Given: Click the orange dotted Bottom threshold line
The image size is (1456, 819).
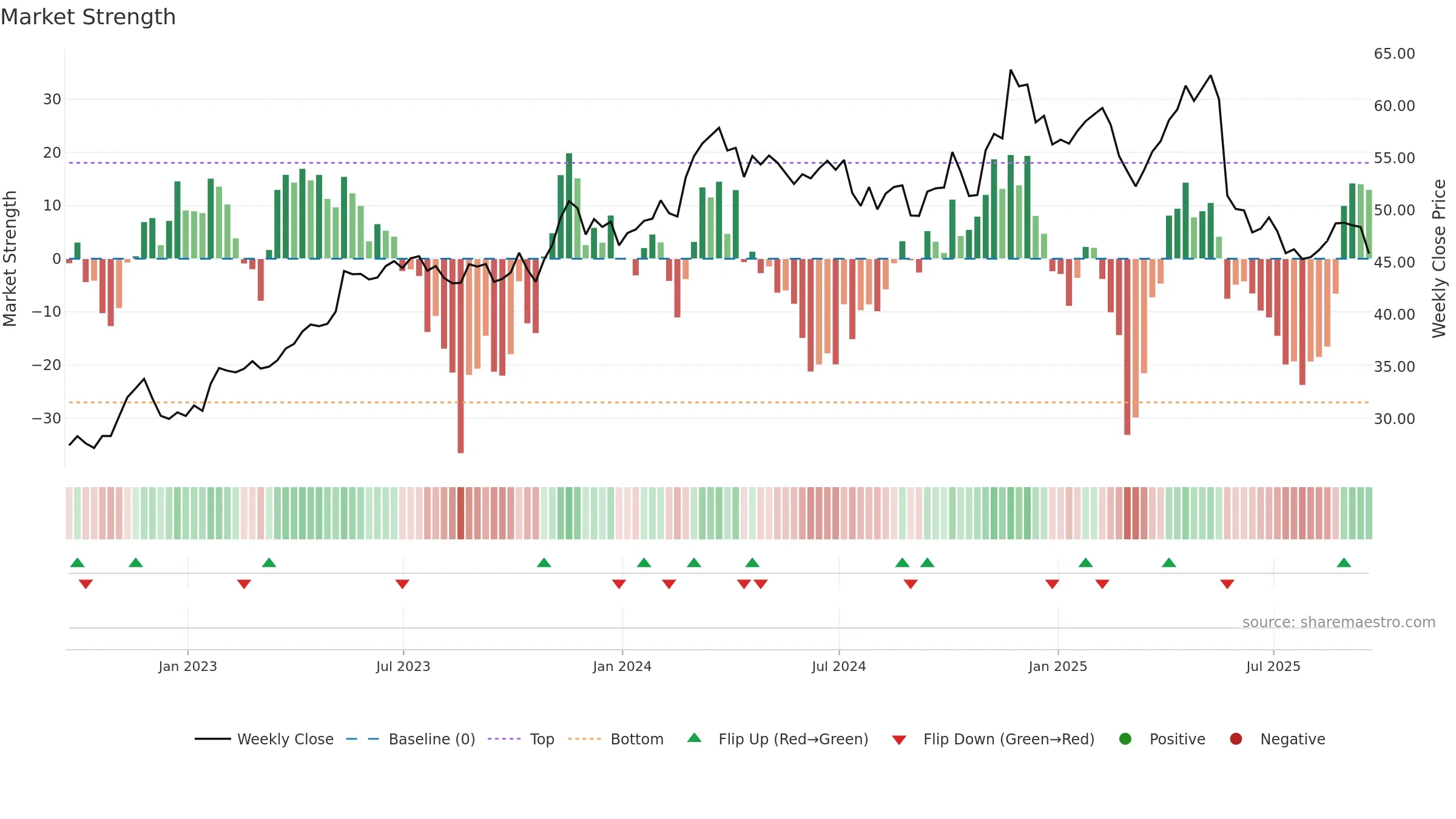Looking at the screenshot, I should [719, 402].
